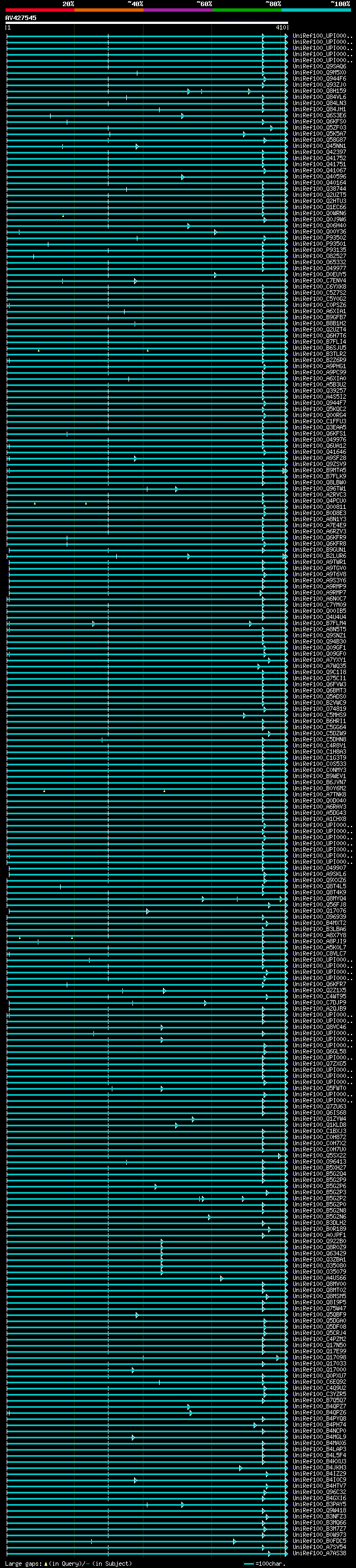356x1568 pixels.
Task: Select the UniRef100_Q2HTU3 label
Action: coord(319,201)
